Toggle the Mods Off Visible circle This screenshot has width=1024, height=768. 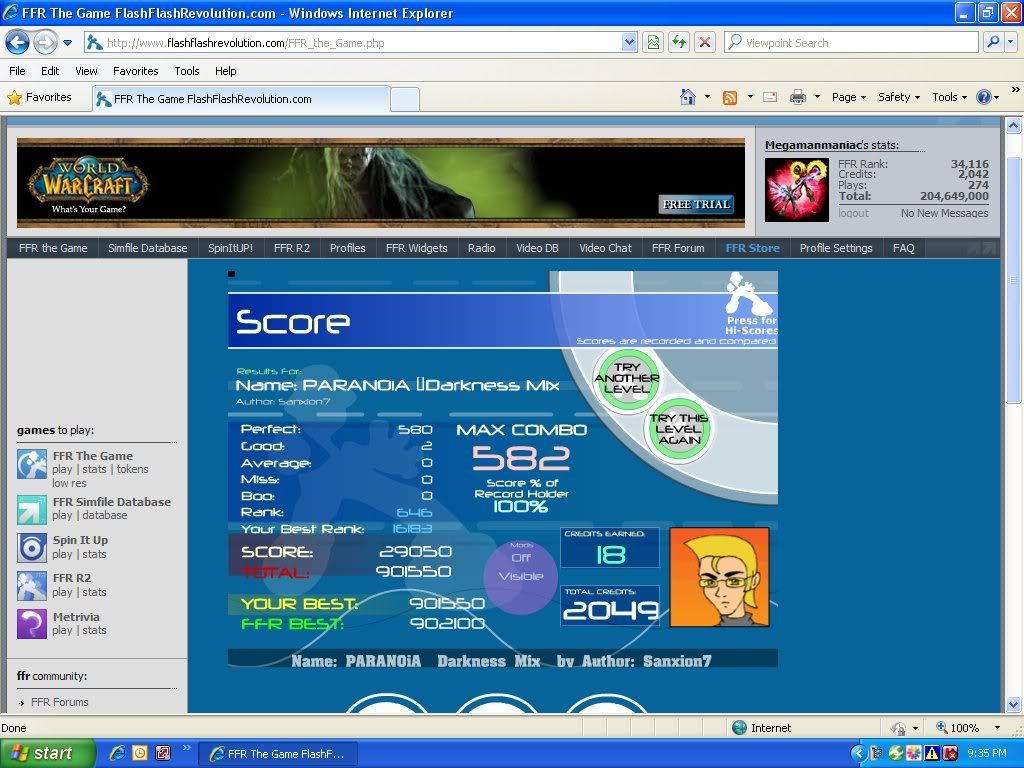click(x=520, y=575)
